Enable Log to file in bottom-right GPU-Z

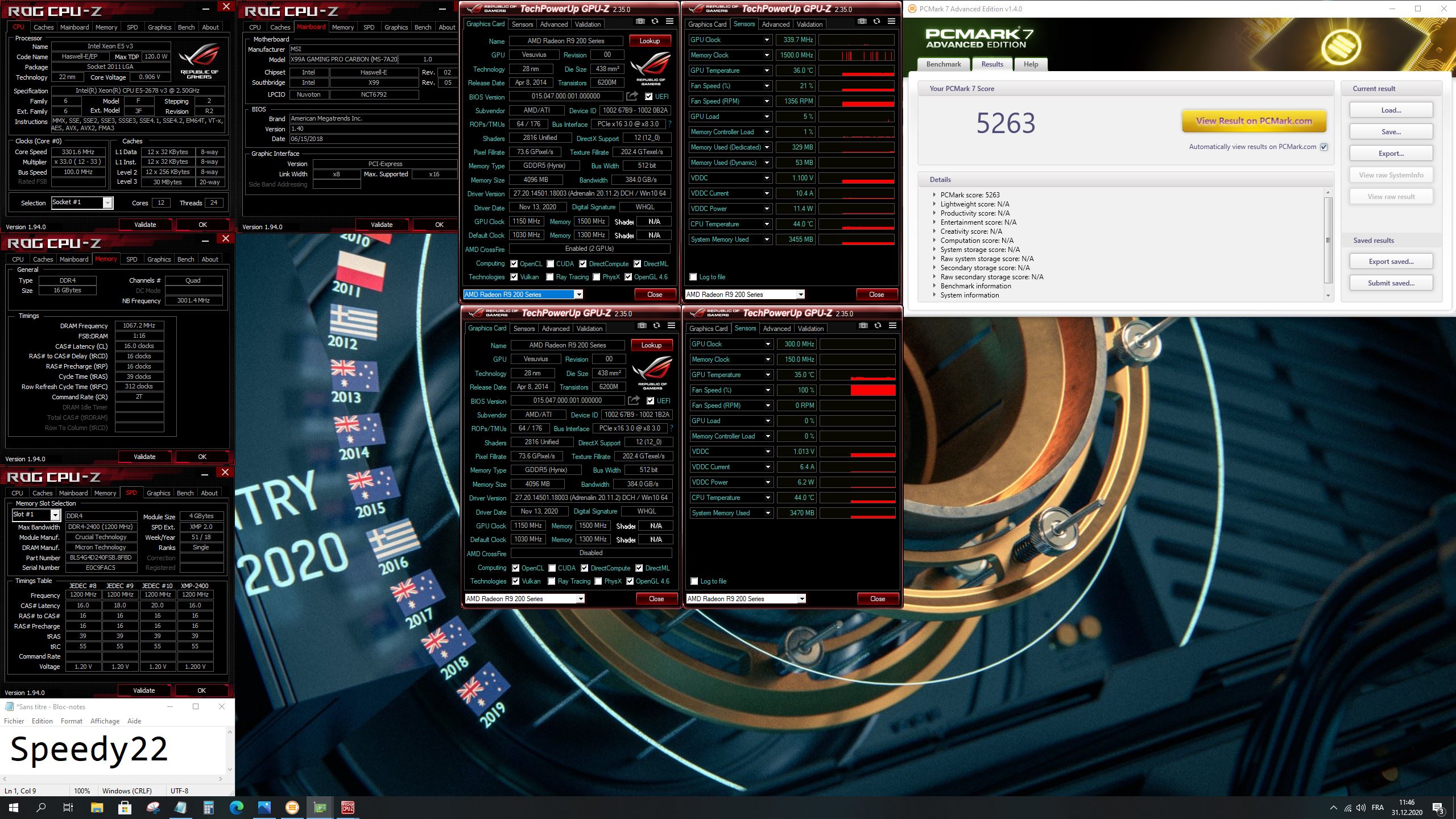694,581
